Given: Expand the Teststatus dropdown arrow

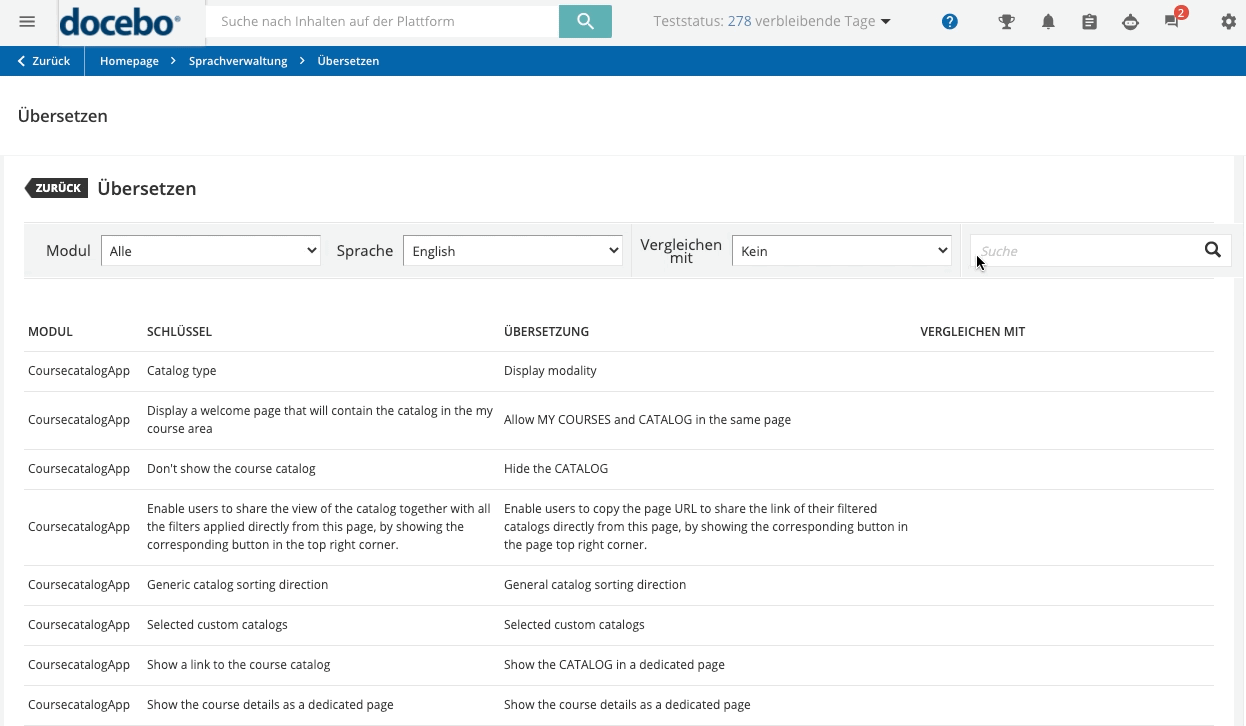Looking at the screenshot, I should (886, 22).
